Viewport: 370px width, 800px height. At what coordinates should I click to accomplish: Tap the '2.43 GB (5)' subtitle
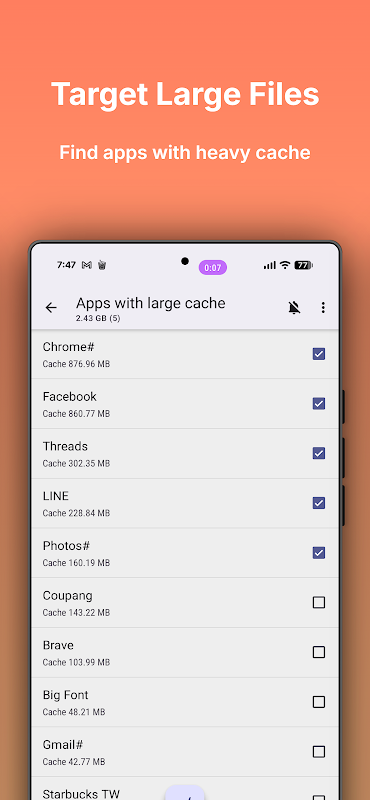tap(98, 318)
